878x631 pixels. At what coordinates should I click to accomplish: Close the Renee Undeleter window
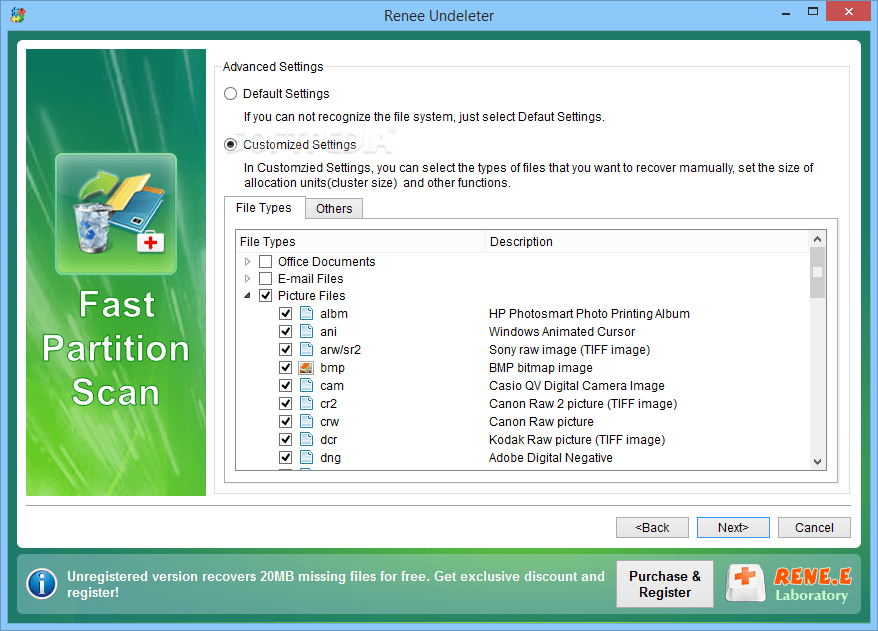point(849,12)
